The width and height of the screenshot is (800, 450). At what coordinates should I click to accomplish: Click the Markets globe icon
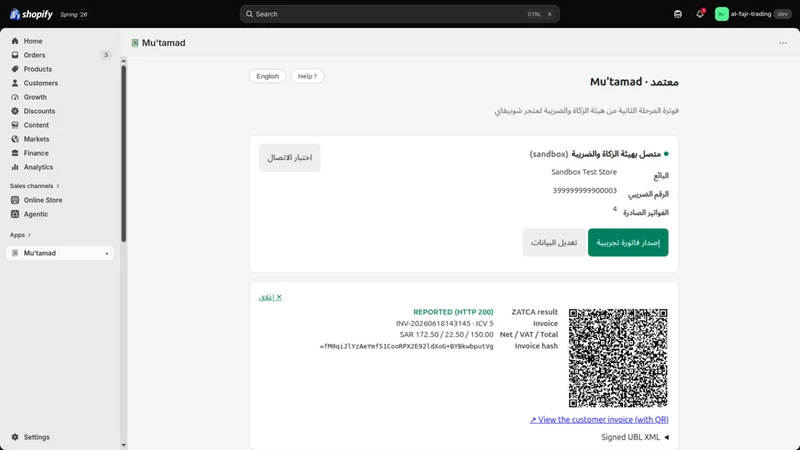[x=15, y=139]
